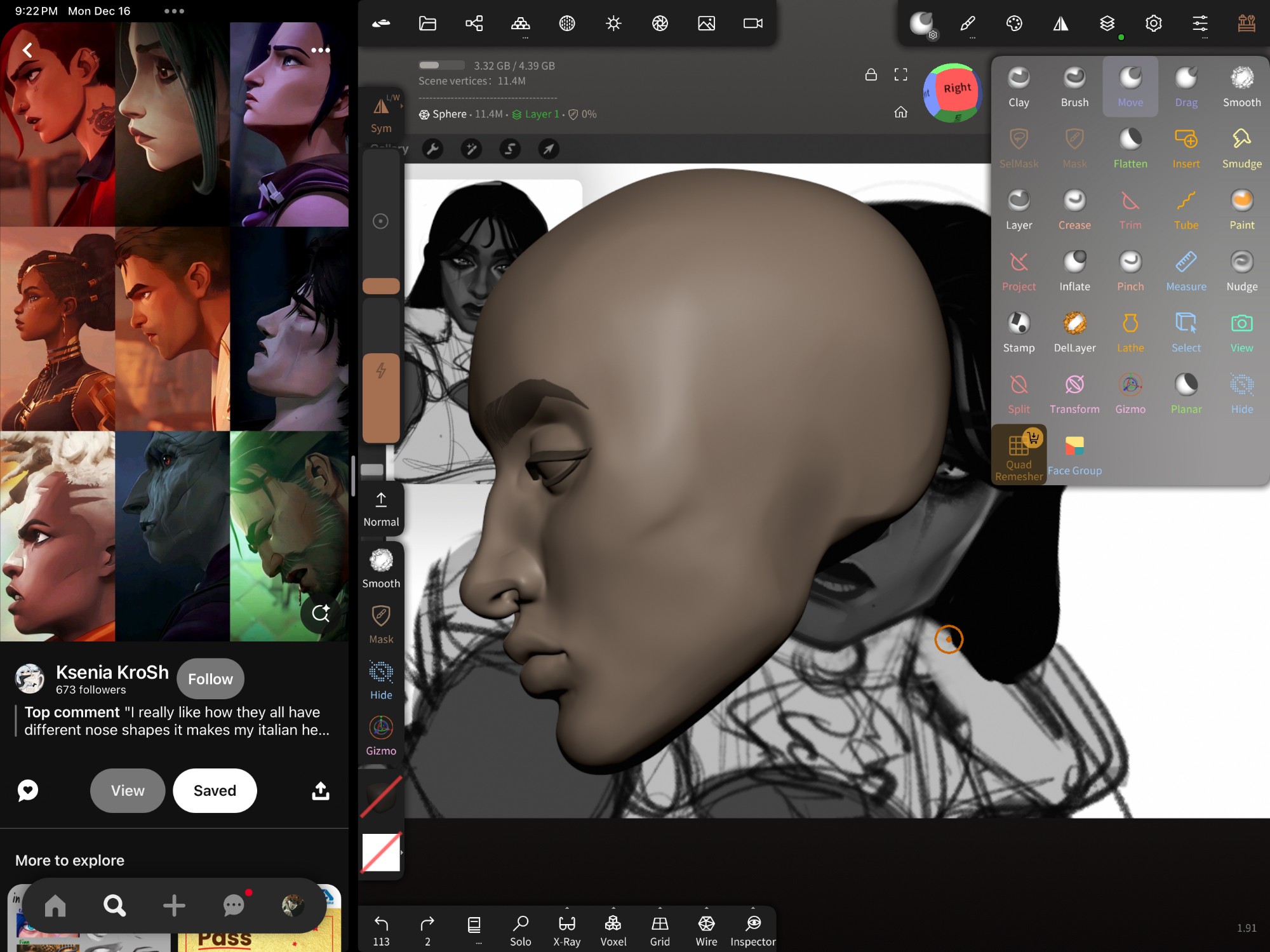The image size is (1270, 952).
Task: Follow Ksenia KroSh
Action: pos(210,678)
